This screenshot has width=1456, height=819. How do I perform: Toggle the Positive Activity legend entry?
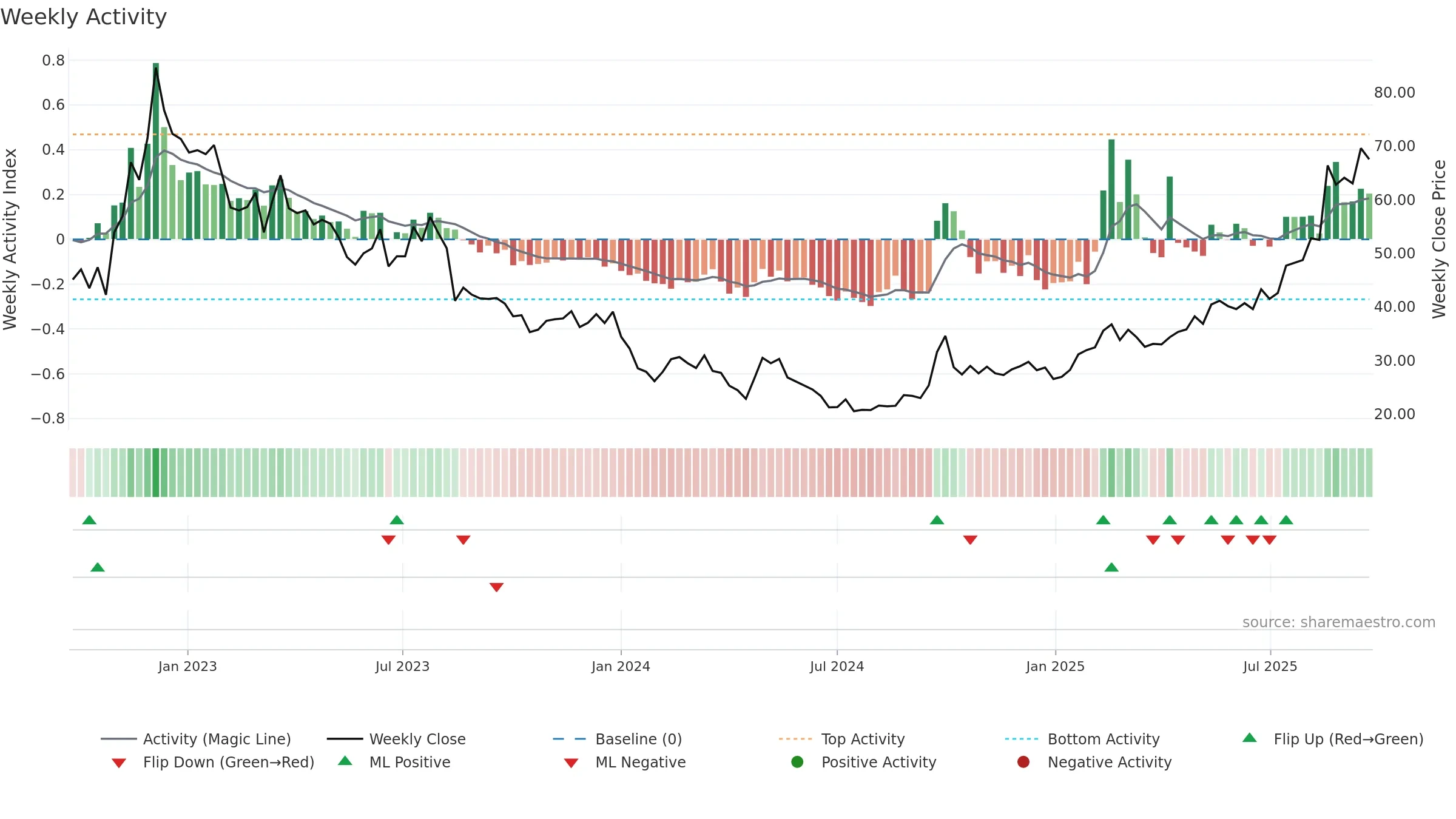pyautogui.click(x=864, y=762)
